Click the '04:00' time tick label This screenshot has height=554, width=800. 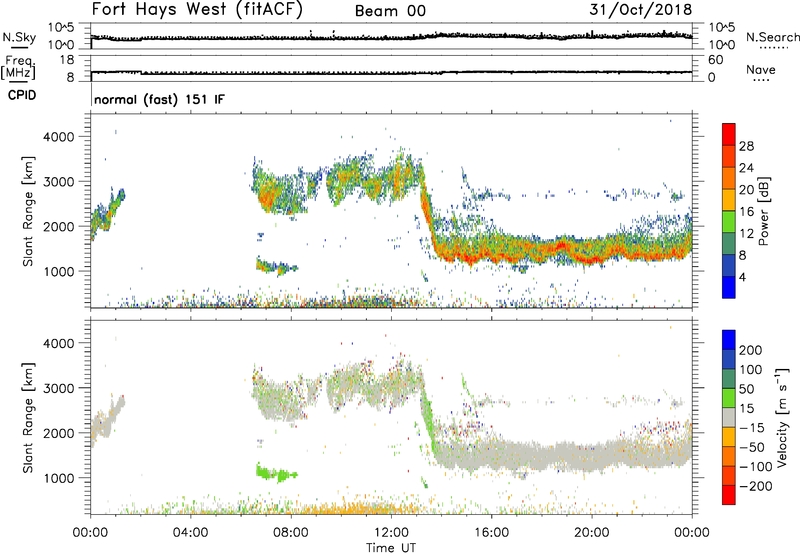pos(190,533)
